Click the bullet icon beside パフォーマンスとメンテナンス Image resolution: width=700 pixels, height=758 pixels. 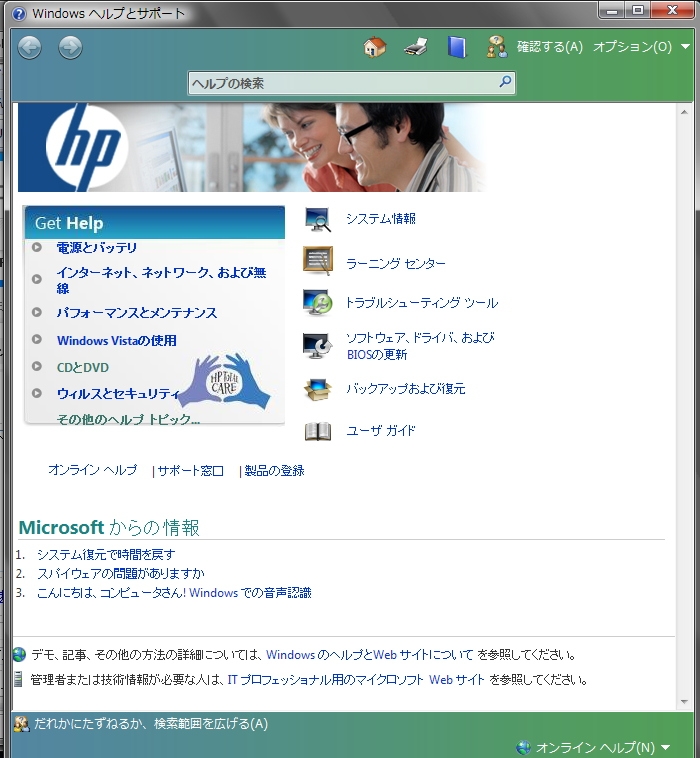pos(37,312)
